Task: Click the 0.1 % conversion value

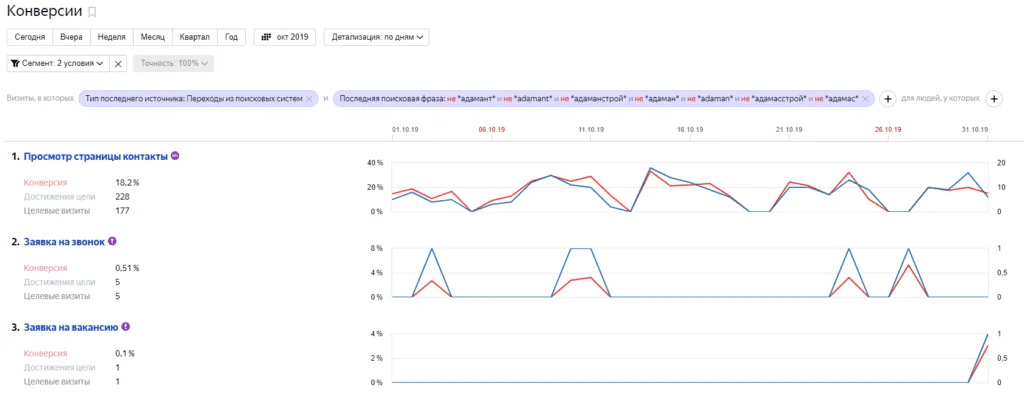Action: pyautogui.click(x=125, y=354)
